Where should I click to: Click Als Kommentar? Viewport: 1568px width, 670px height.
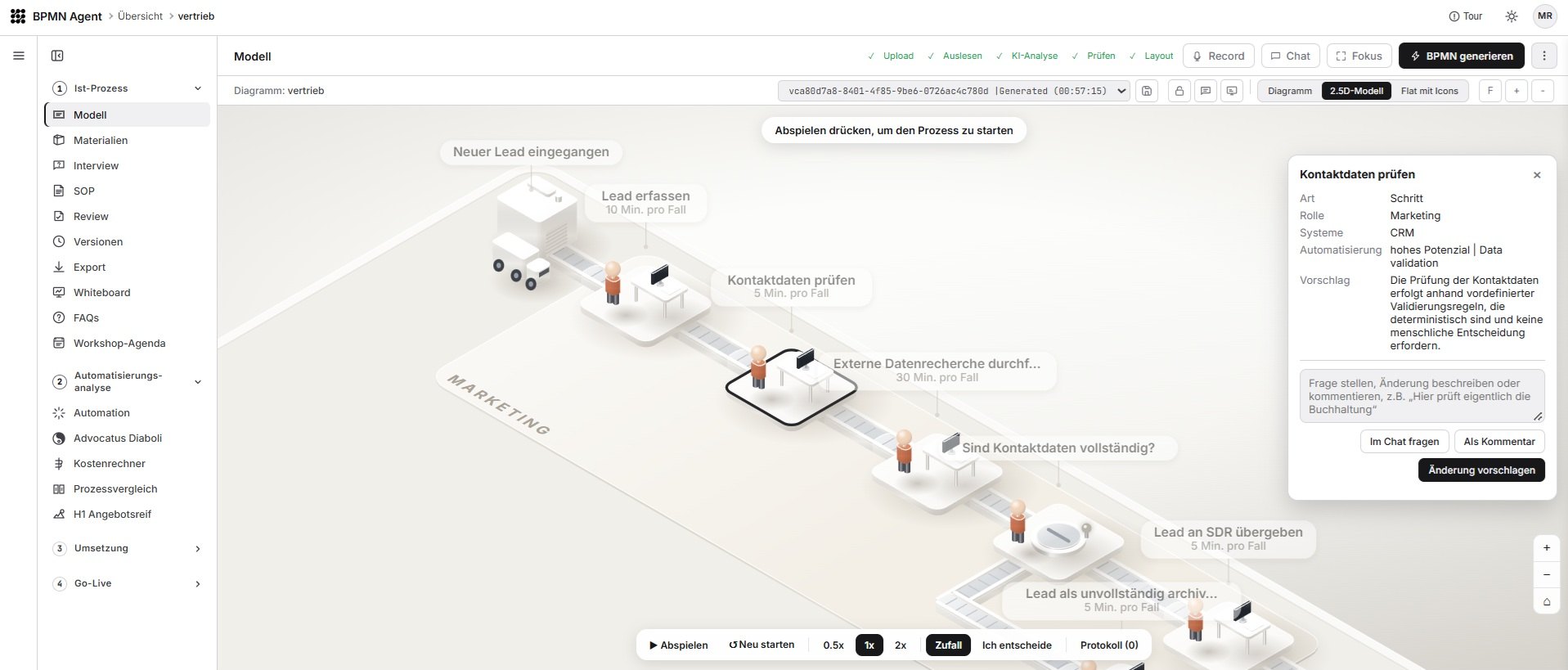[1499, 442]
